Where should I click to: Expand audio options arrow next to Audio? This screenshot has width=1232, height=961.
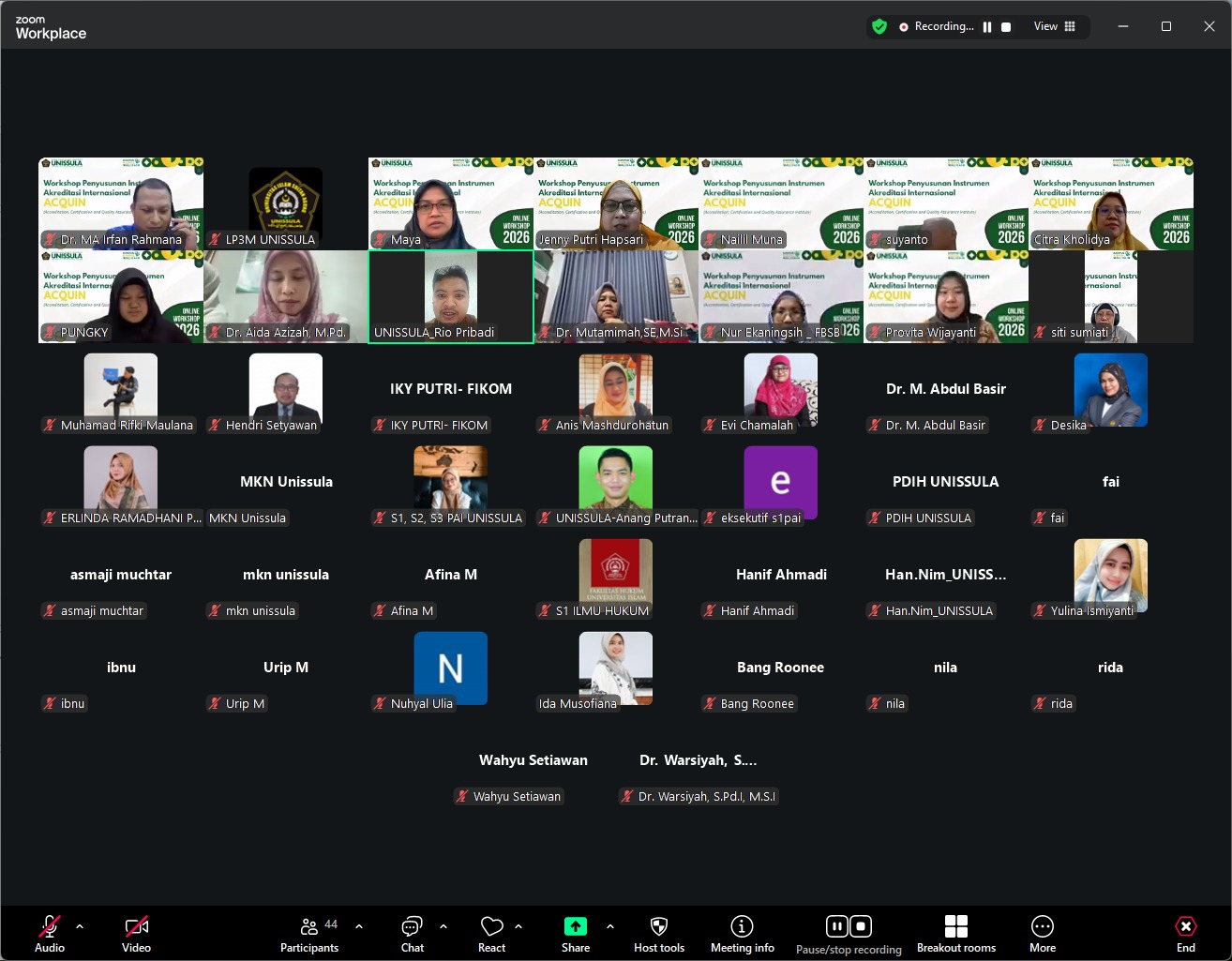tap(80, 926)
